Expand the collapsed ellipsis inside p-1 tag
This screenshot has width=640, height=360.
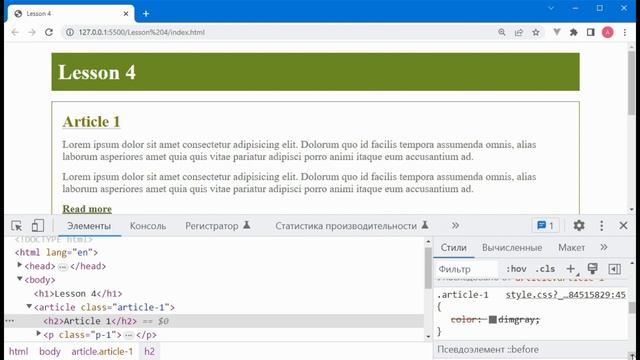(129, 335)
